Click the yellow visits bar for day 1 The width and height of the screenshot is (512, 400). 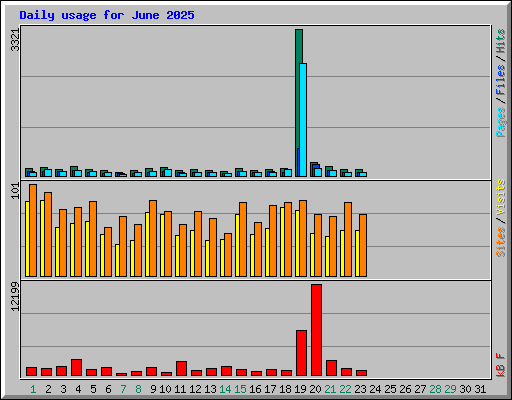(27, 239)
